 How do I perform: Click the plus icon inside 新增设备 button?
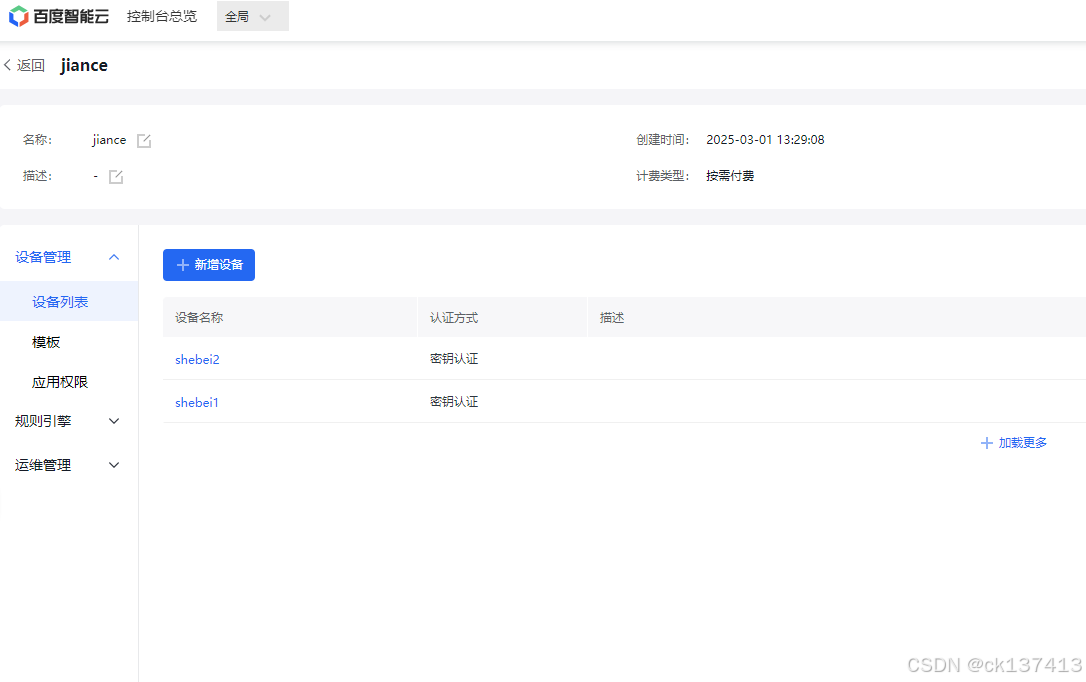pyautogui.click(x=181, y=265)
